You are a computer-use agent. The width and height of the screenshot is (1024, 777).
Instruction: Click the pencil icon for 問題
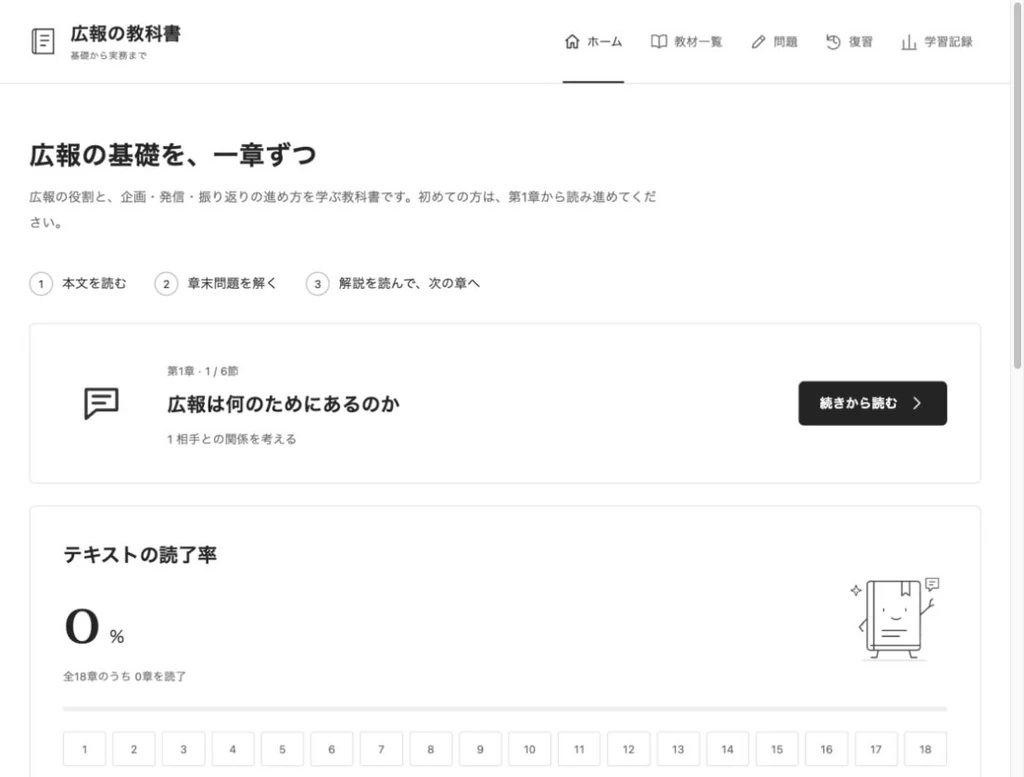tap(758, 42)
